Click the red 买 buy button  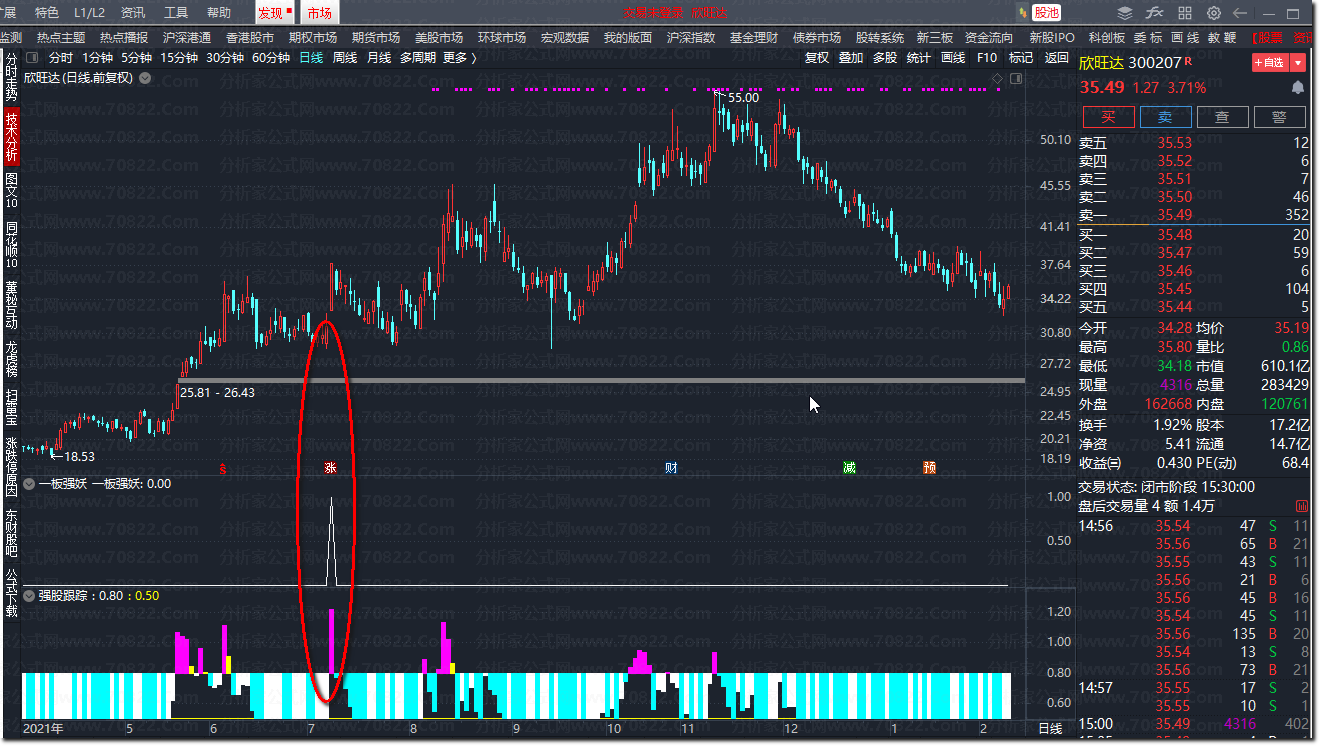[1108, 117]
